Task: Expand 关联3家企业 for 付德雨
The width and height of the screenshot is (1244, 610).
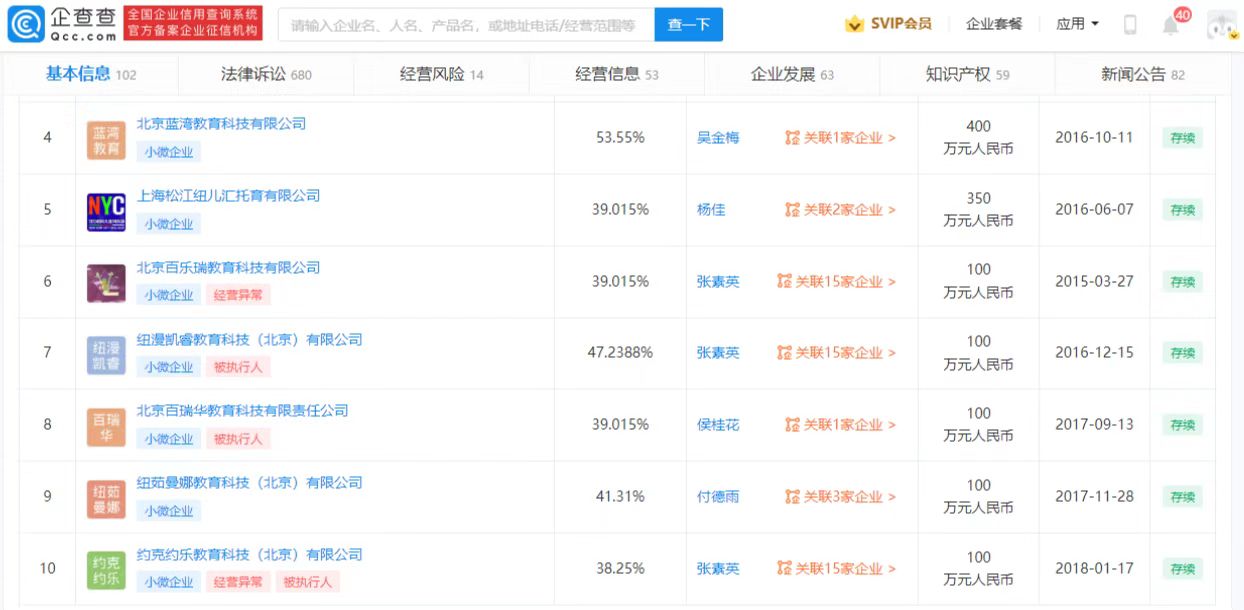Action: (840, 497)
